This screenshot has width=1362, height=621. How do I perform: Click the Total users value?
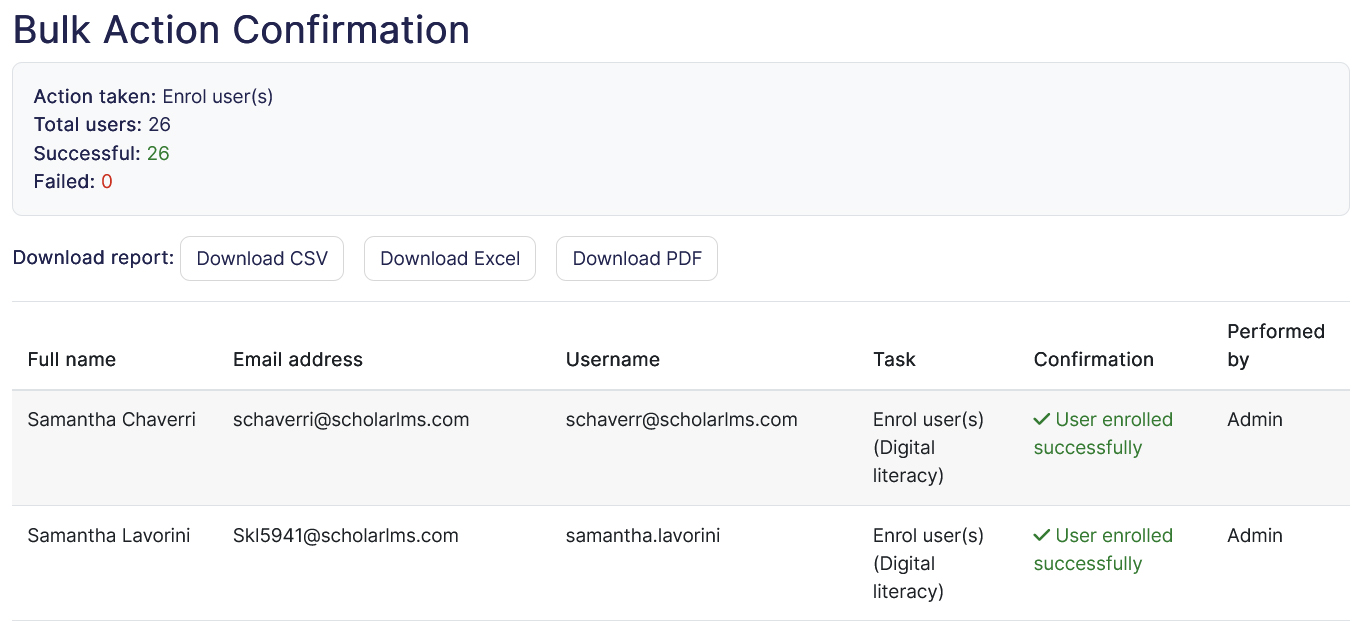coord(159,124)
